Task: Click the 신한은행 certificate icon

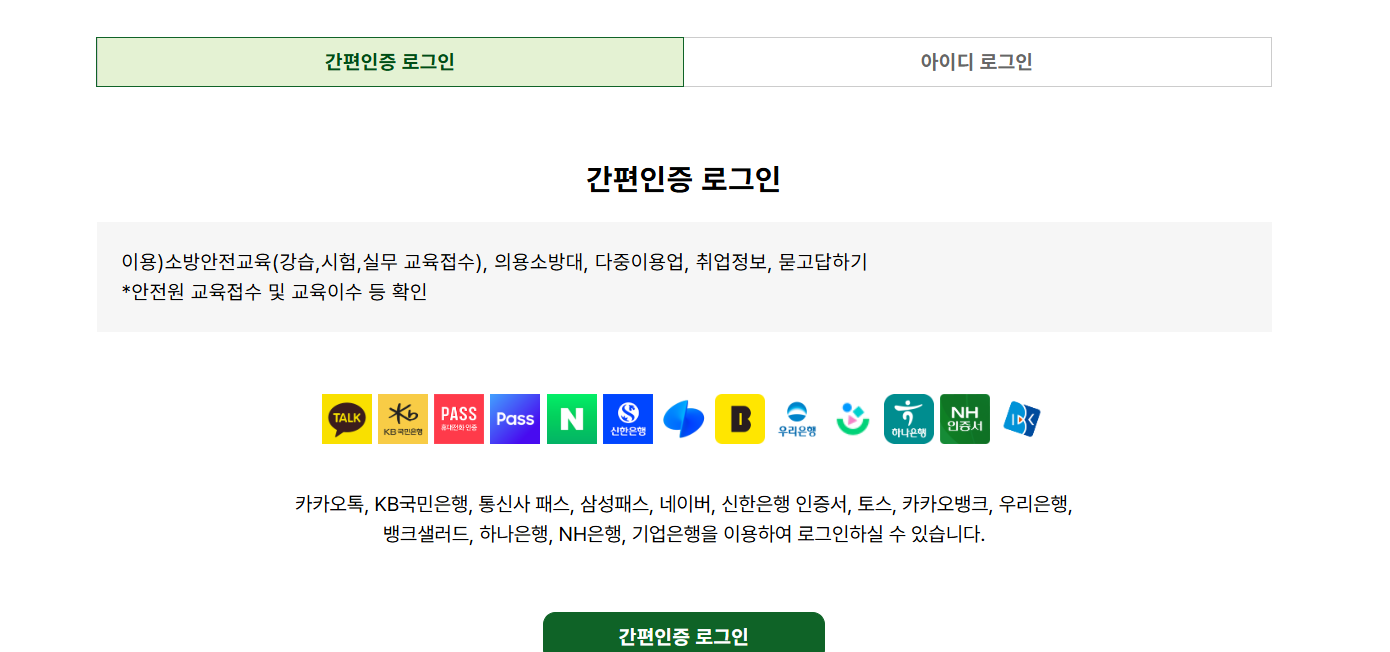Action: click(628, 419)
